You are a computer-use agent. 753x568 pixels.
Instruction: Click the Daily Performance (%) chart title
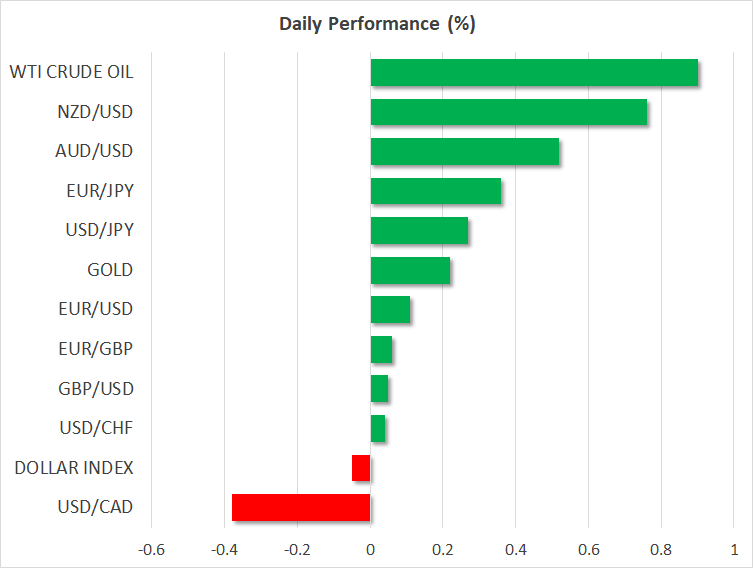pyautogui.click(x=376, y=24)
